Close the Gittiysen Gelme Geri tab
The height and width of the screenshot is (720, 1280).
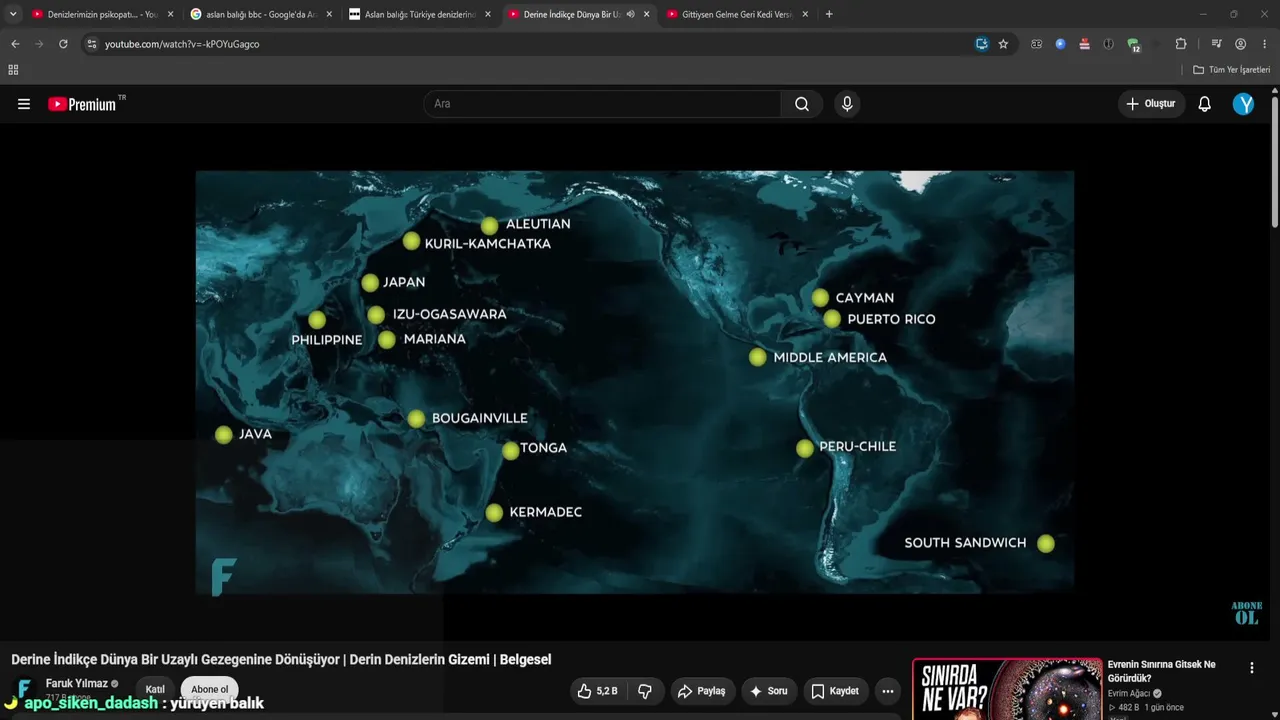click(804, 14)
